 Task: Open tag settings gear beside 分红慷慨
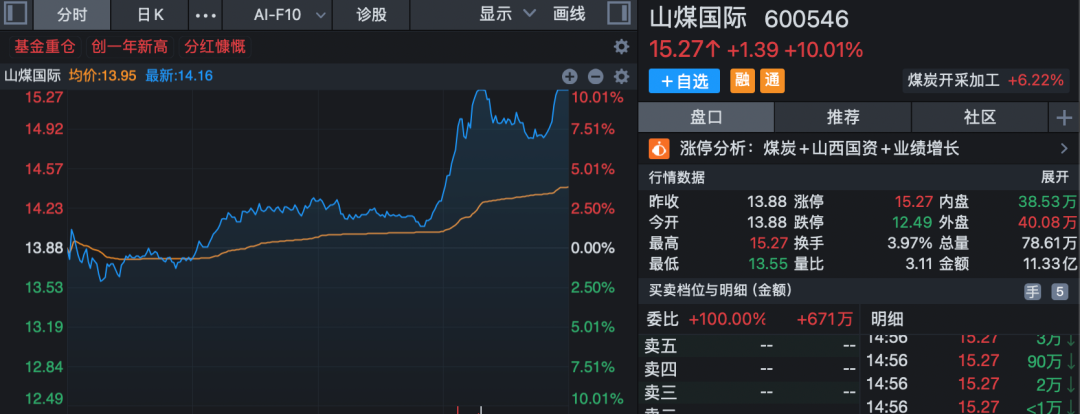click(x=621, y=47)
